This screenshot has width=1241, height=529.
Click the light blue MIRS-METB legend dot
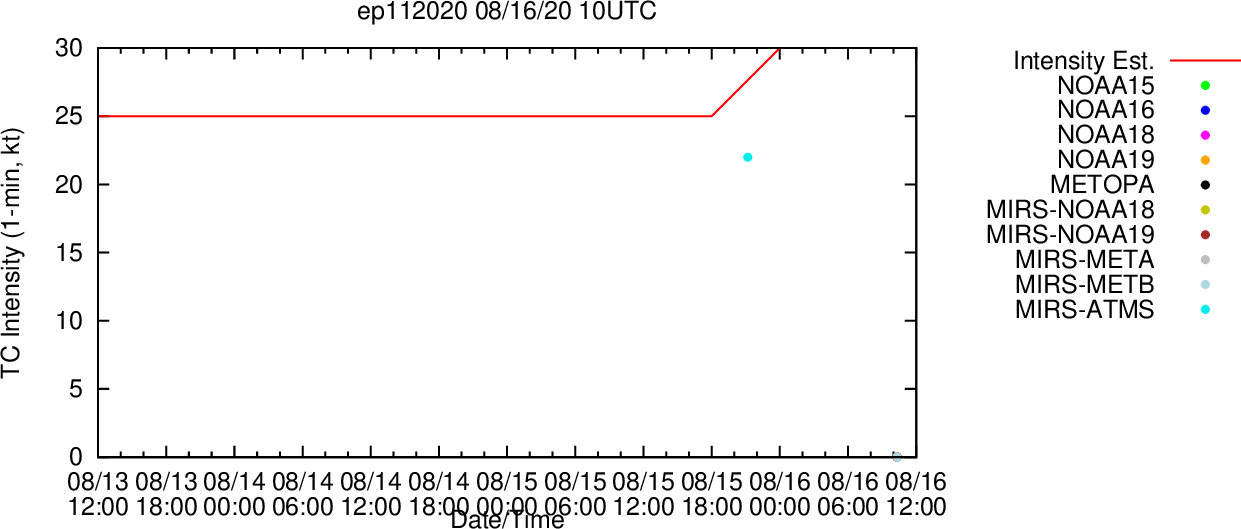pyautogui.click(x=1205, y=285)
